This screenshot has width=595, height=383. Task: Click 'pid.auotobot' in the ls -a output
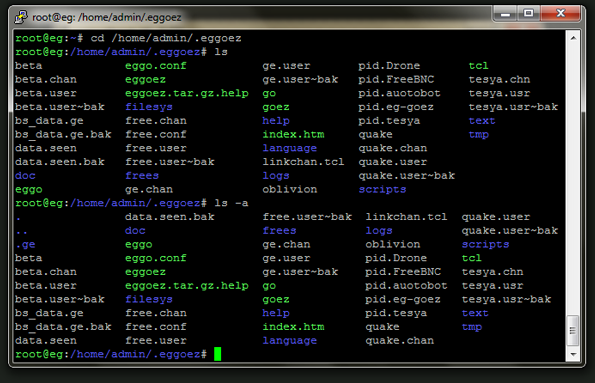[406, 286]
